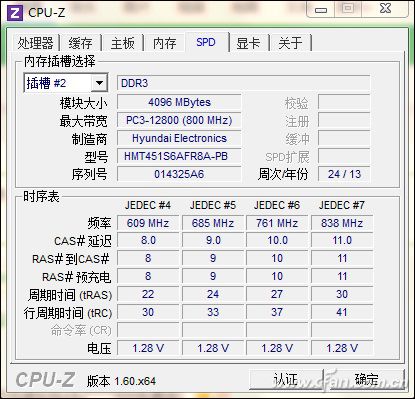Click the CAS# latency 11.0 cell

click(342, 240)
